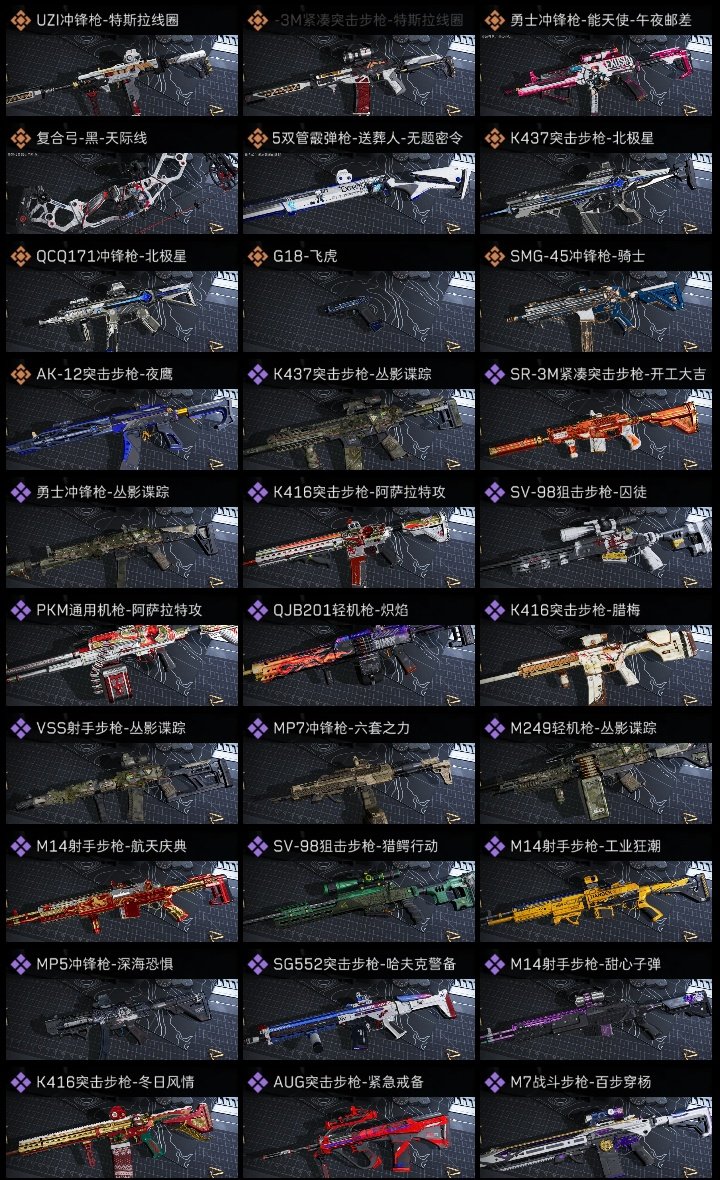
Task: Click the orange diamond icon next to 复合弓-黑-天际线
Action: [x=20, y=138]
